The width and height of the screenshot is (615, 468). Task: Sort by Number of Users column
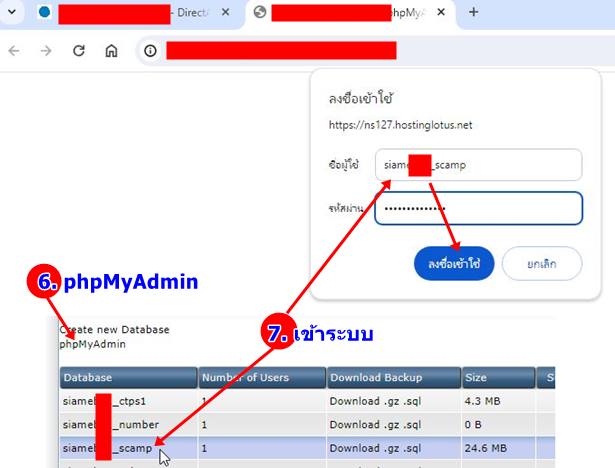click(x=262, y=377)
